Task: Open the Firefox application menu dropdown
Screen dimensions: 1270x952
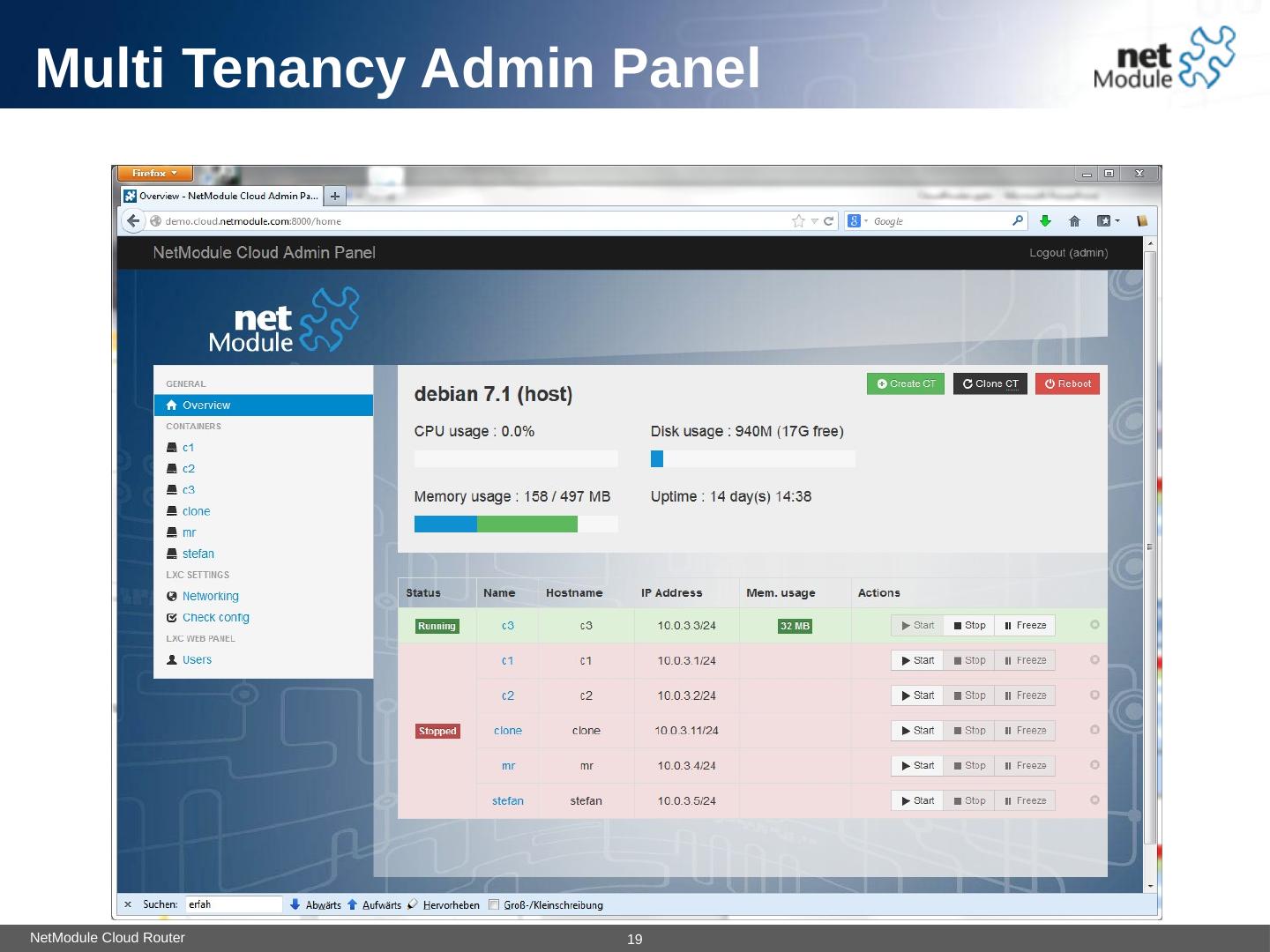Action: (155, 174)
